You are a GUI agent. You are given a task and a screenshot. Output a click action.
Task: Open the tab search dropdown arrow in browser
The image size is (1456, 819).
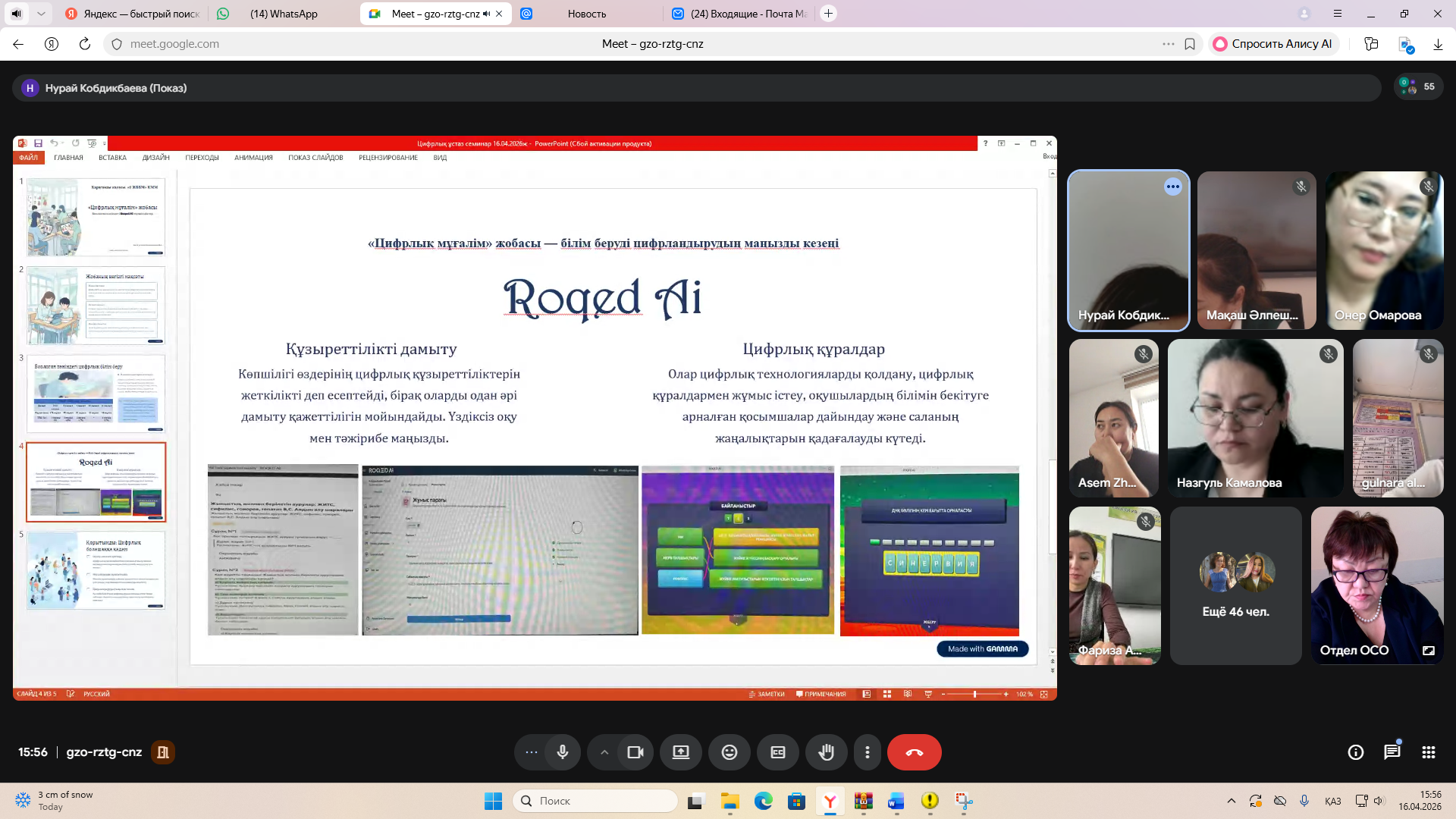[x=41, y=14]
